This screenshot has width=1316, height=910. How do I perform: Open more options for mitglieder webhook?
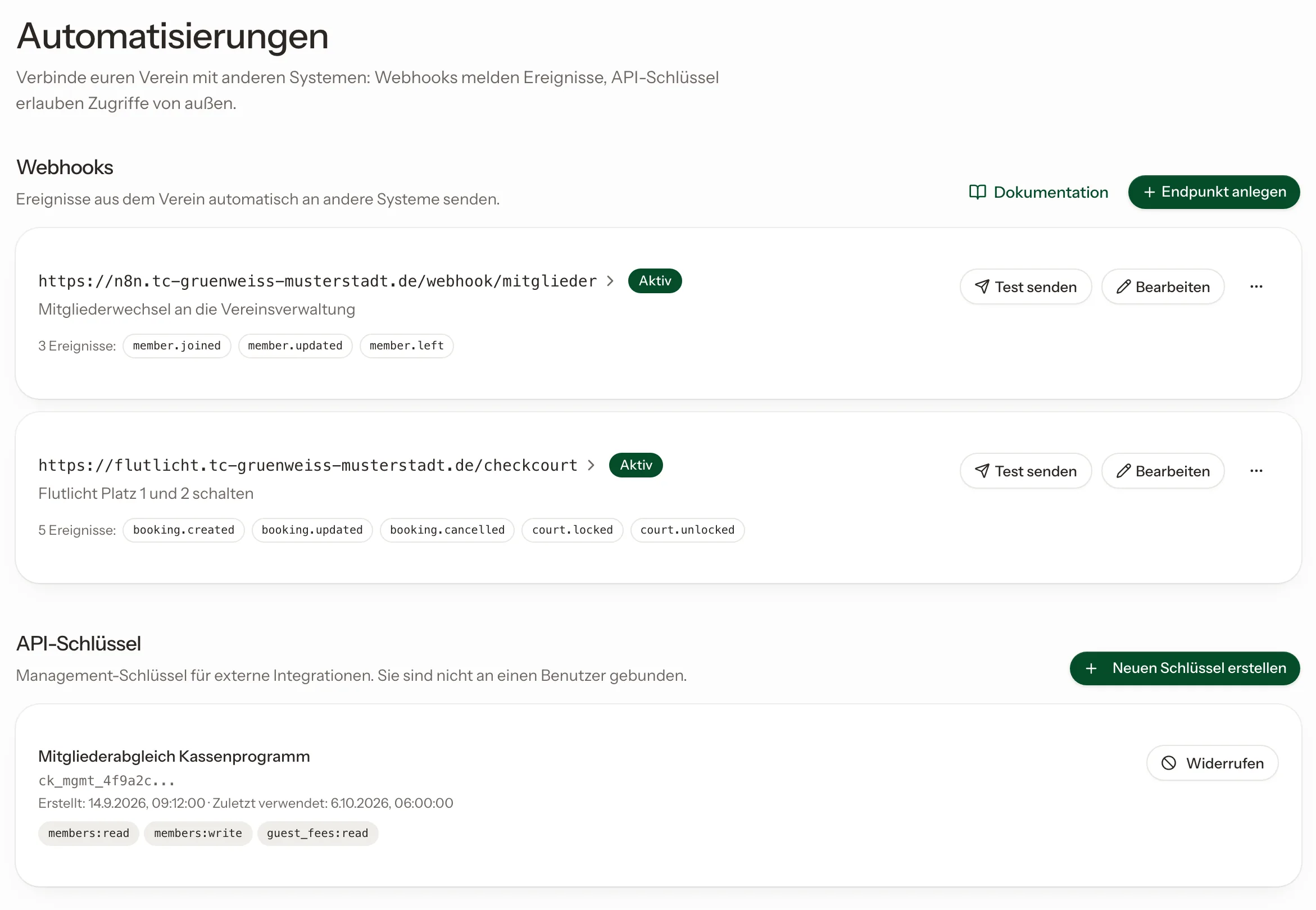pos(1256,287)
